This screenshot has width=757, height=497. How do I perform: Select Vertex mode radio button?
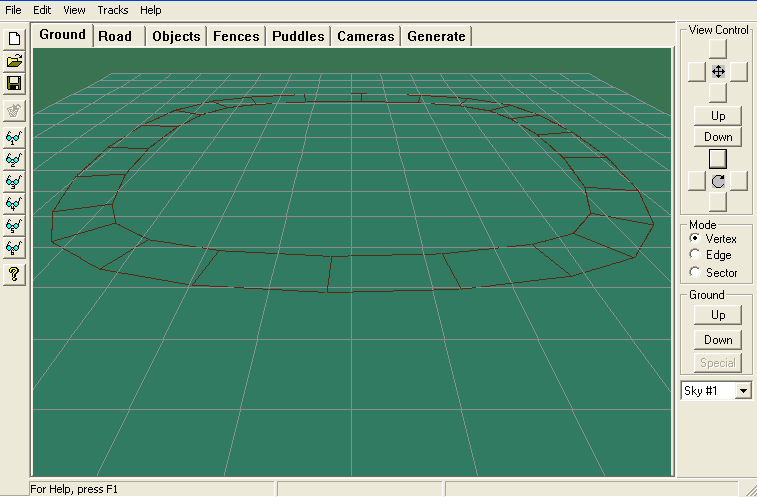click(695, 238)
